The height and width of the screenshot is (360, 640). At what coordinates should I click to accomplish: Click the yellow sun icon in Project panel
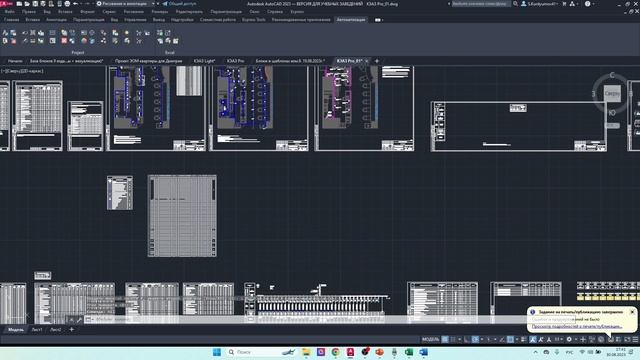pyautogui.click(x=127, y=33)
